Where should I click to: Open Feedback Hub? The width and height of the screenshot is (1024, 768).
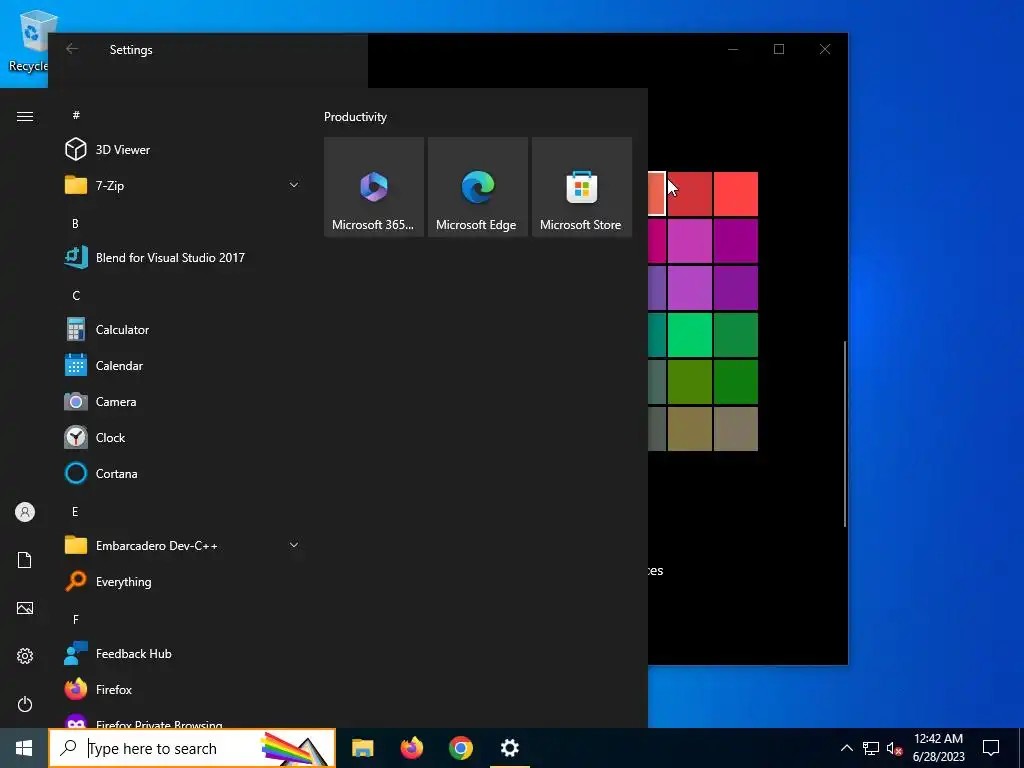click(183, 654)
